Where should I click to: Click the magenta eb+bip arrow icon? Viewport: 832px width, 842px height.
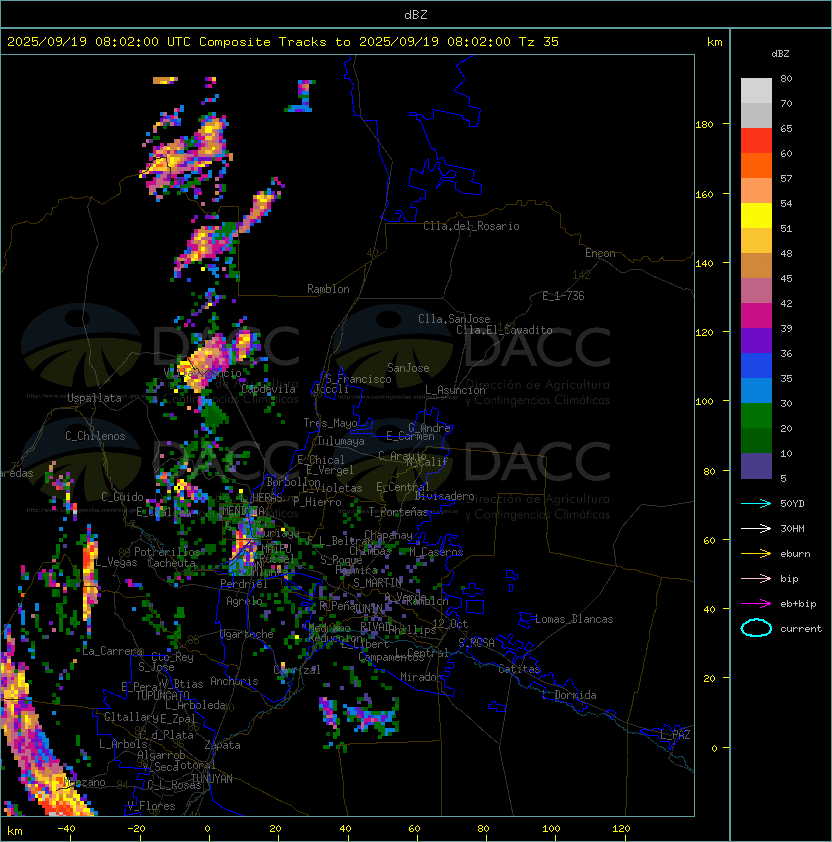[756, 604]
